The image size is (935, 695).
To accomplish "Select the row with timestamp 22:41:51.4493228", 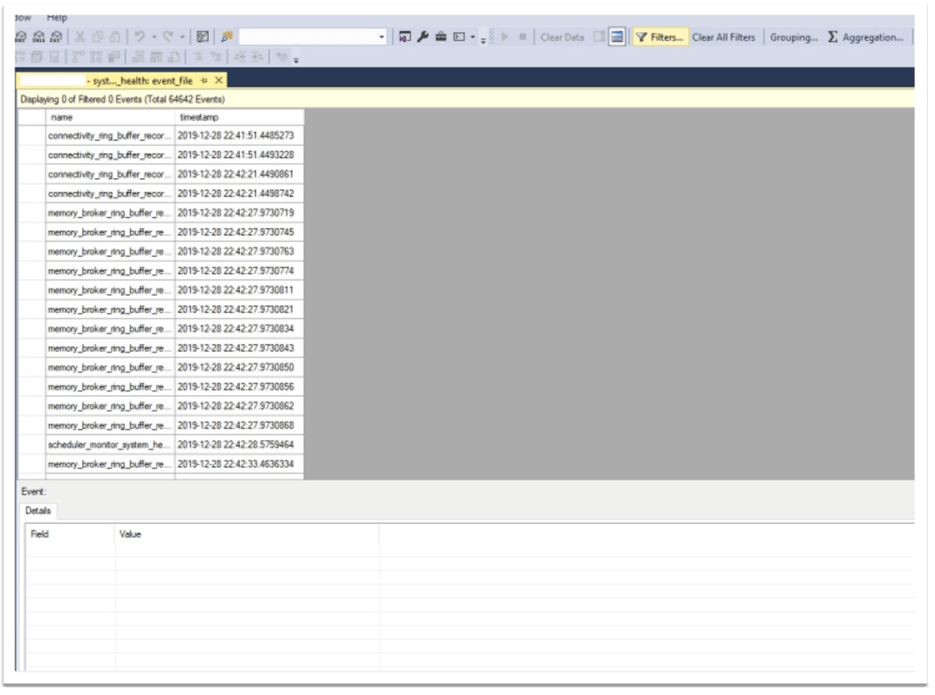I will 161,155.
